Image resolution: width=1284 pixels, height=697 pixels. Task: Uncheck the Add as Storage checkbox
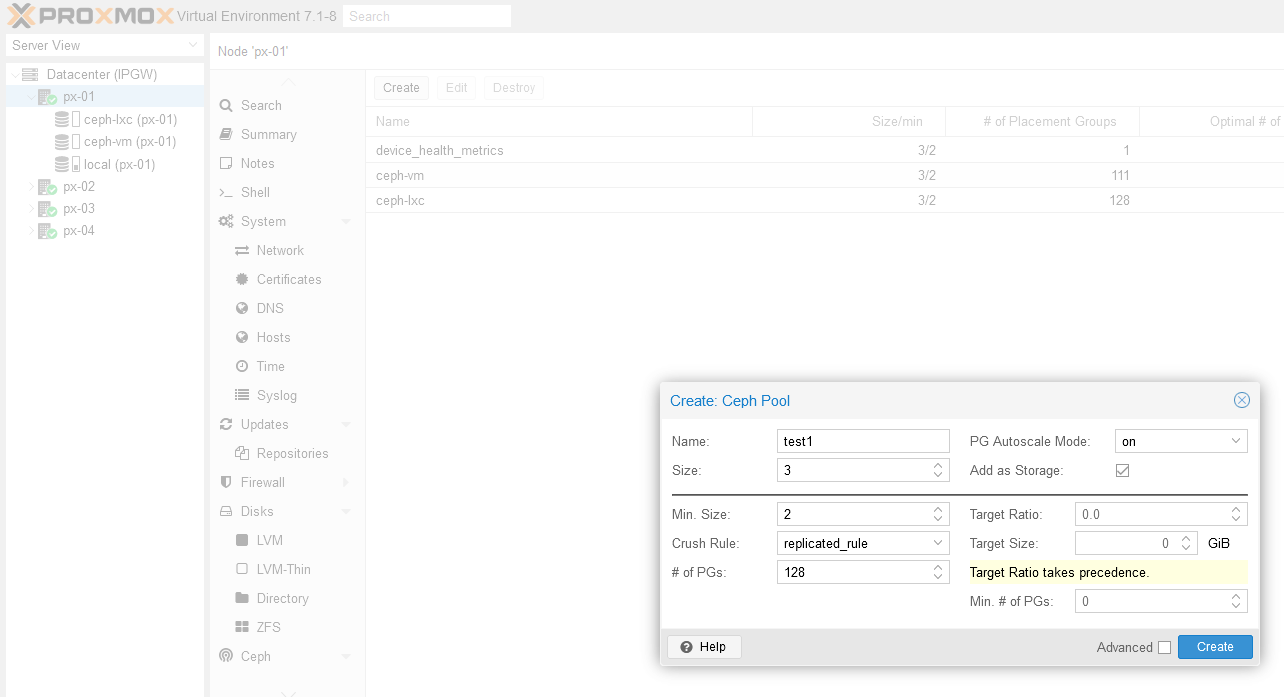1122,470
